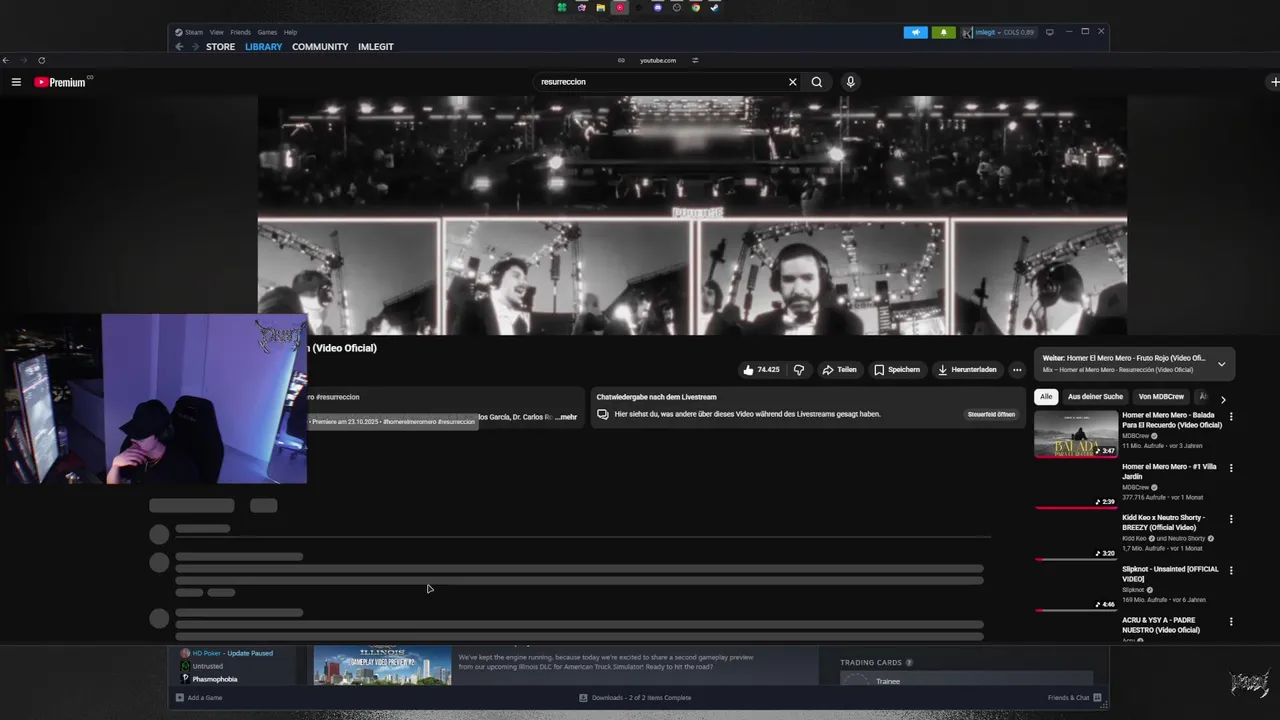The width and height of the screenshot is (1280, 720).
Task: Open file explorer folder in top dock
Action: (600, 7)
